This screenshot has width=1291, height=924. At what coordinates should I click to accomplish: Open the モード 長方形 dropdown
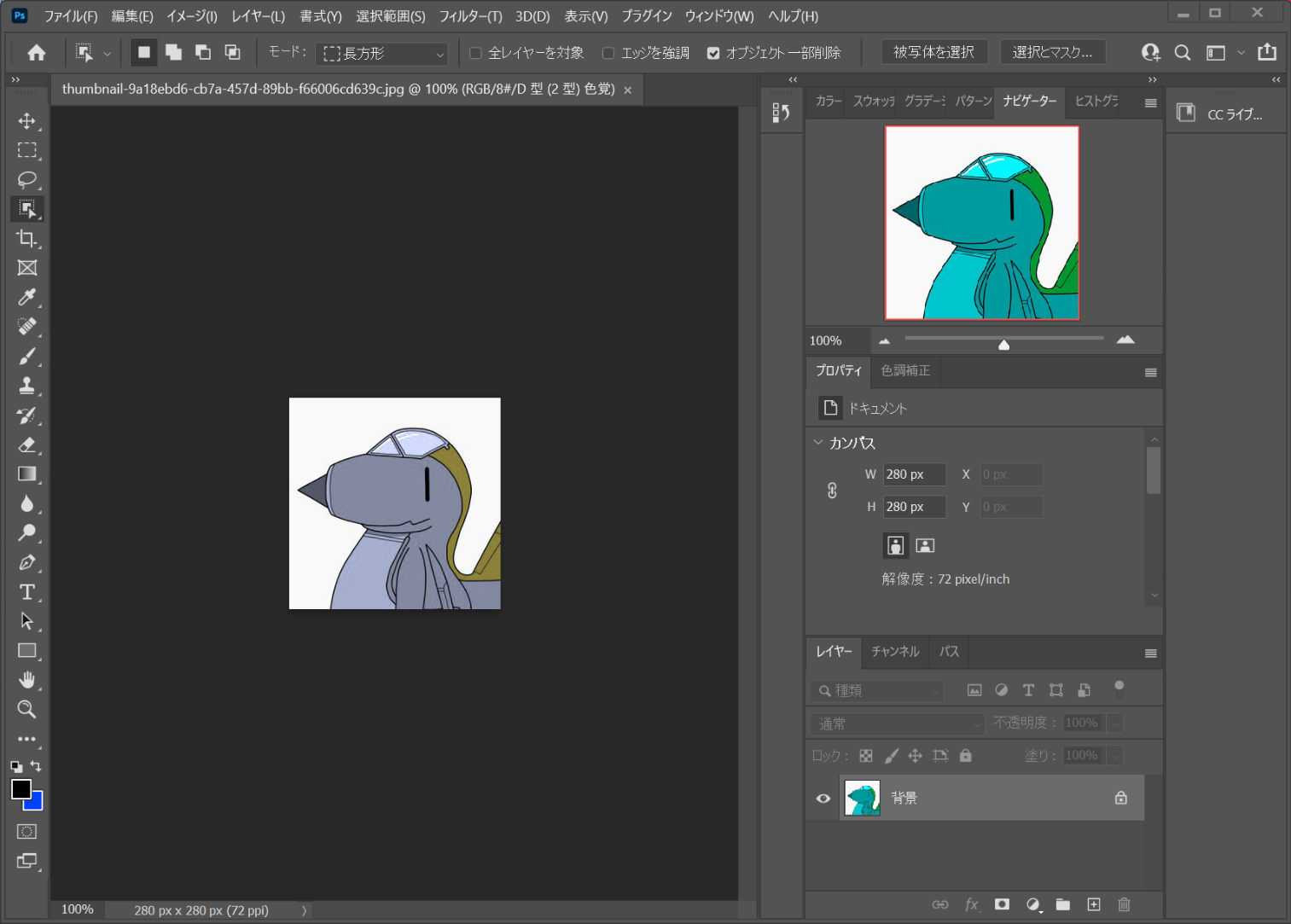(x=383, y=54)
